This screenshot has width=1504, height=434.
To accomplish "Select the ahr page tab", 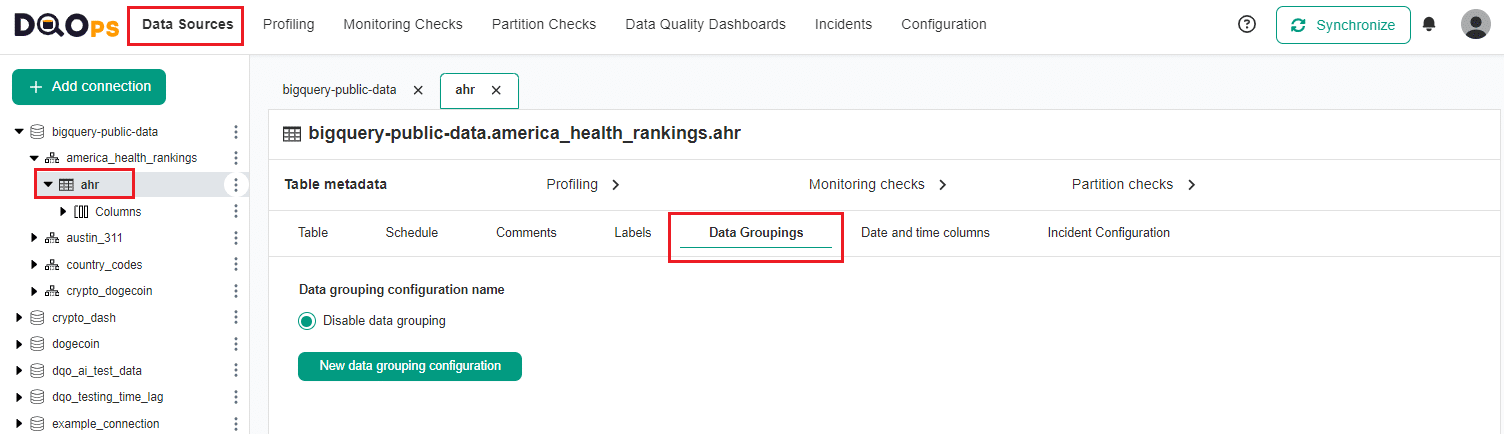I will point(465,90).
